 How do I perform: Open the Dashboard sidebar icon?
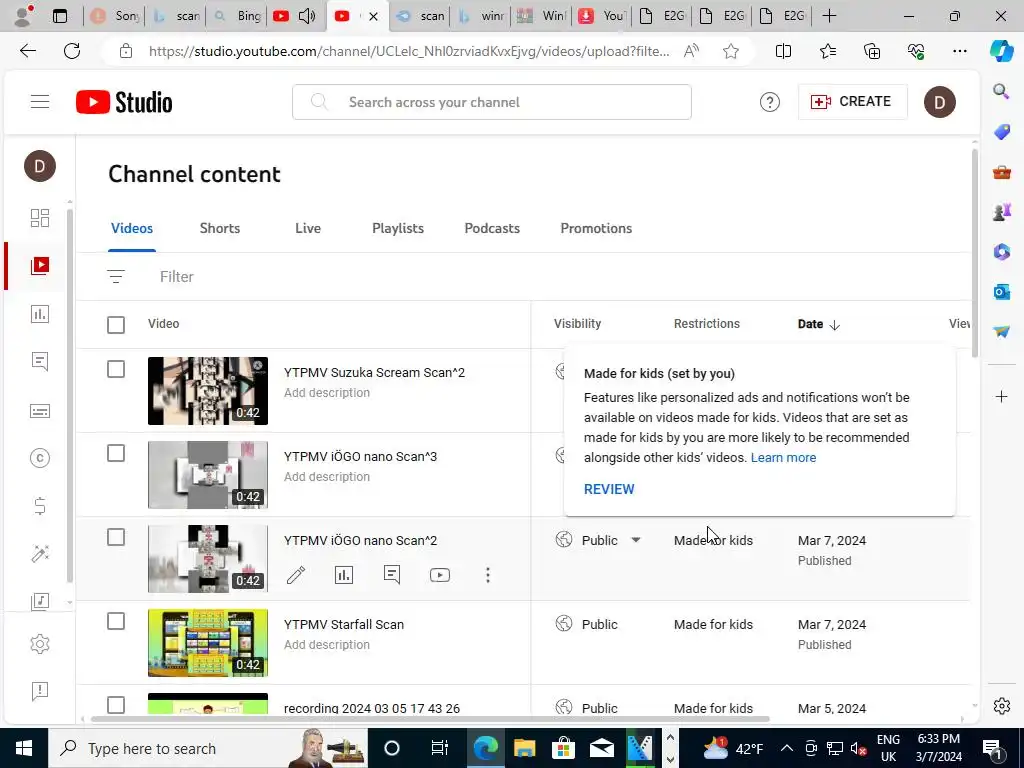pos(40,217)
